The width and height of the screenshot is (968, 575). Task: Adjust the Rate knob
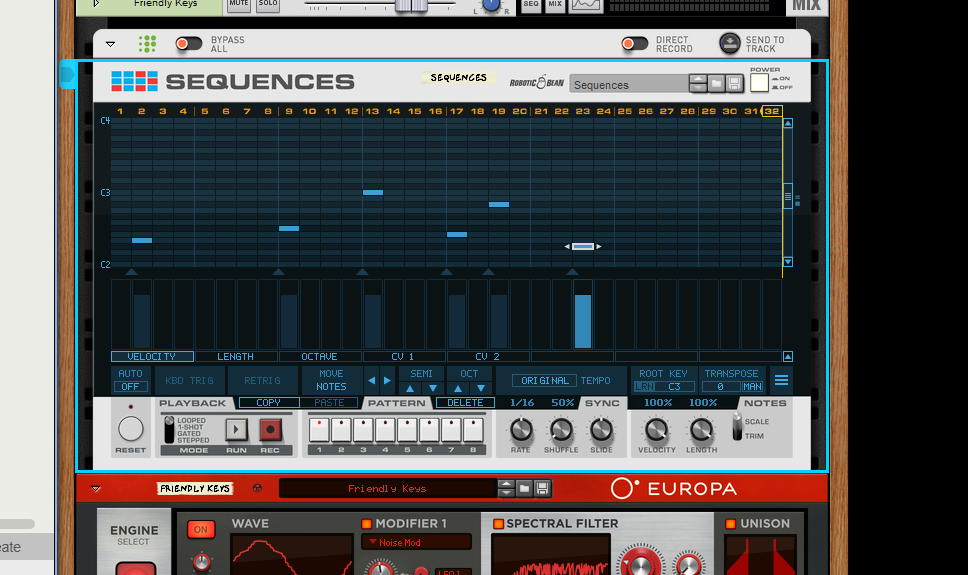(x=520, y=430)
